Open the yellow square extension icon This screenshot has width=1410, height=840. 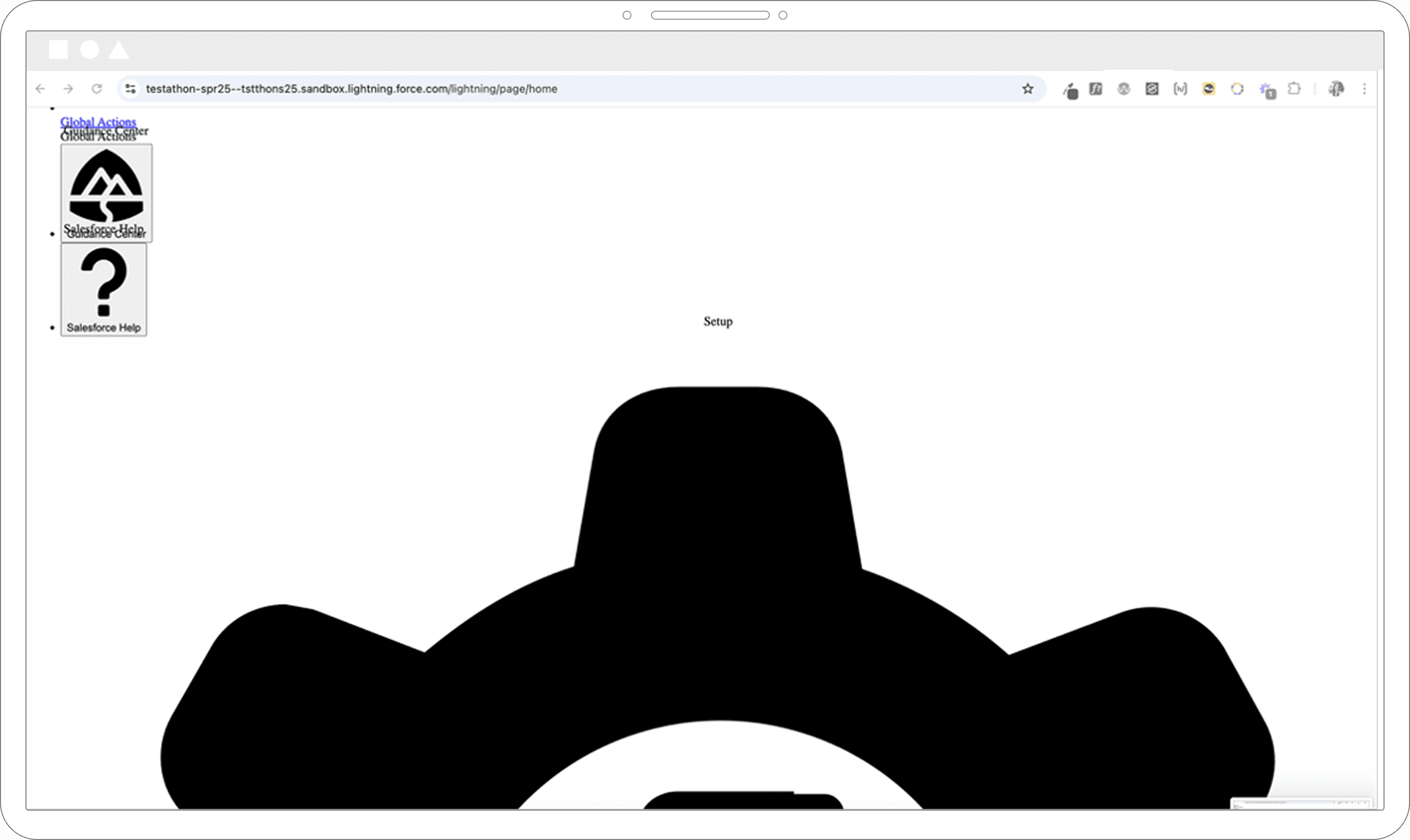1209,89
